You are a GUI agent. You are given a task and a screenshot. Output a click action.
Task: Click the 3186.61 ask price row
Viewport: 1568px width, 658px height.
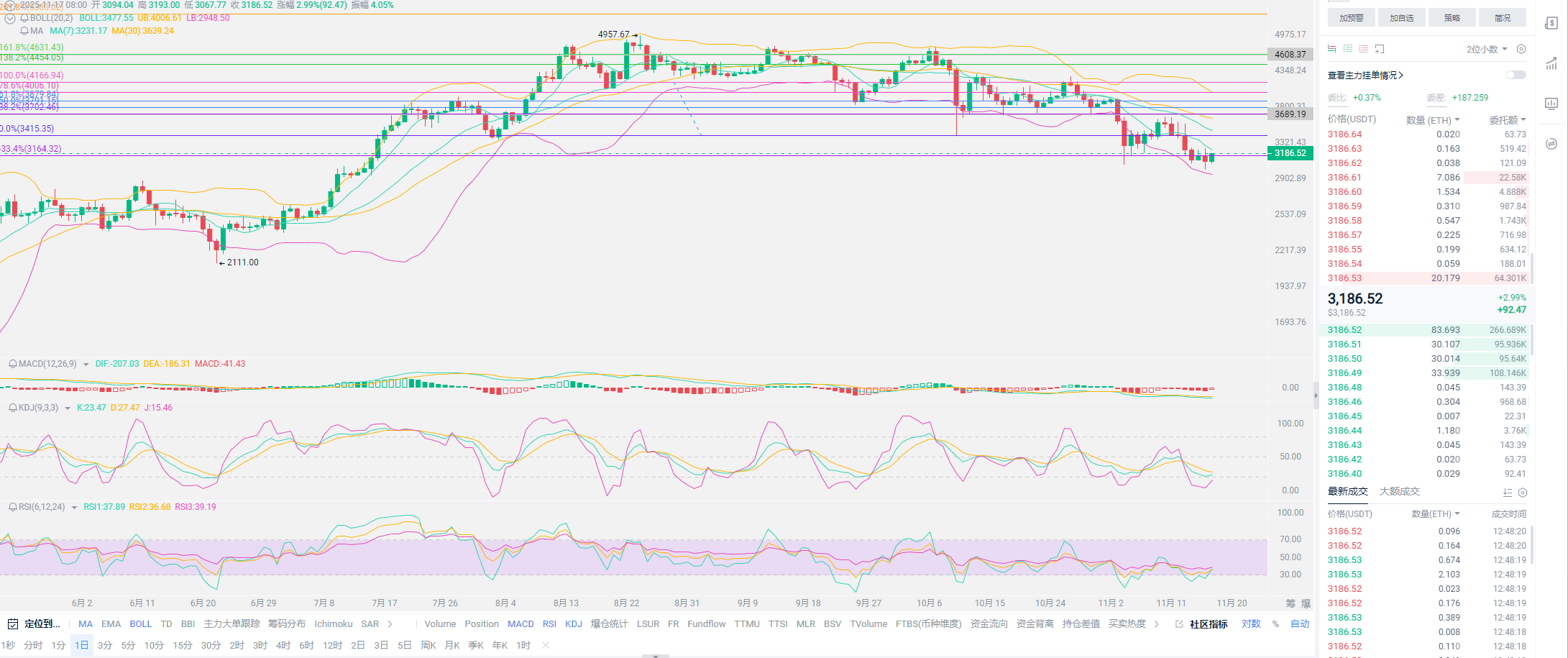point(1344,178)
